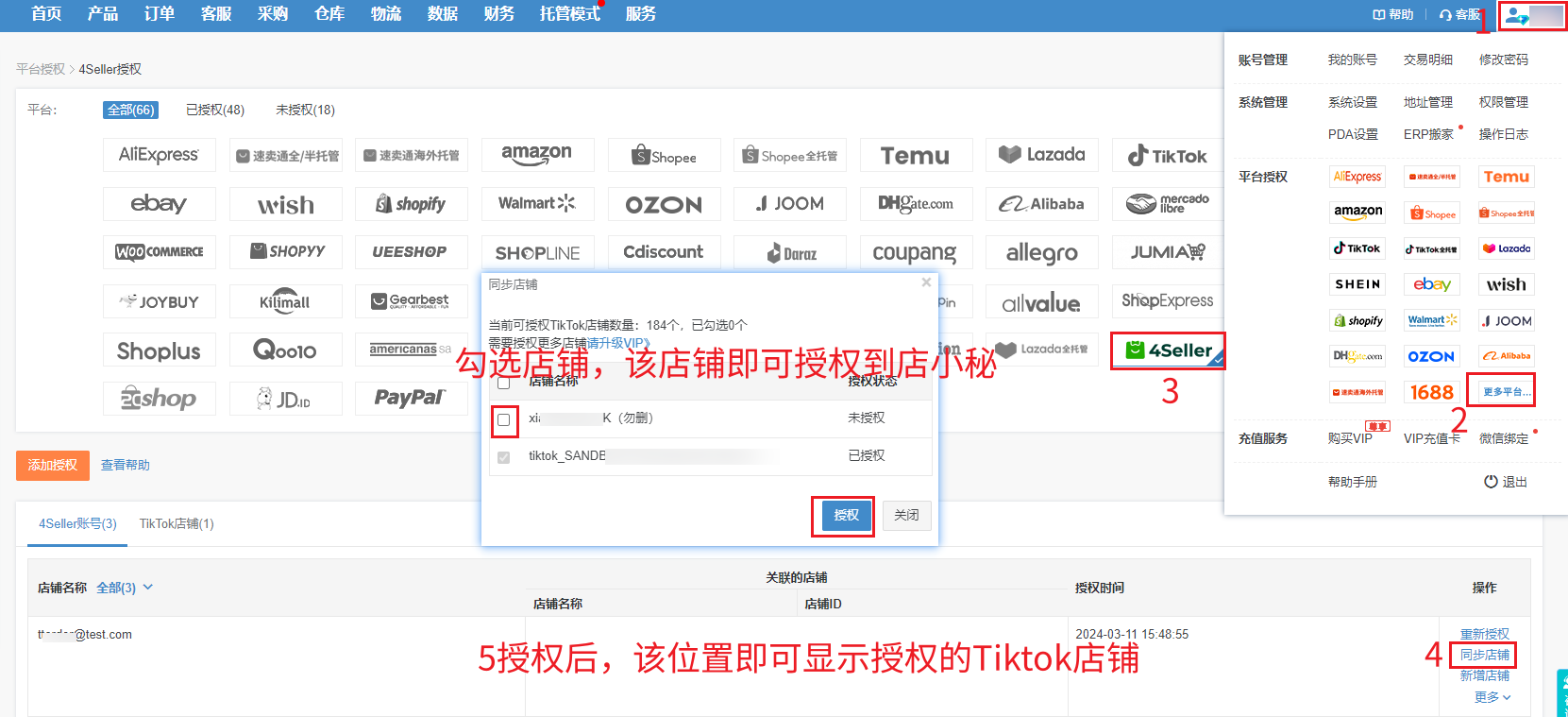Select the 1688 logo in side menu
Image resolution: width=1568 pixels, height=717 pixels.
pyautogui.click(x=1431, y=392)
